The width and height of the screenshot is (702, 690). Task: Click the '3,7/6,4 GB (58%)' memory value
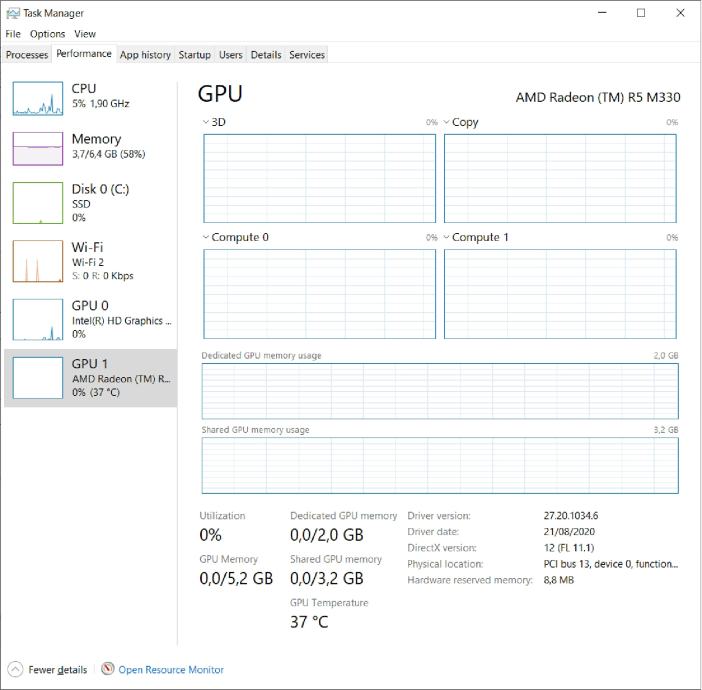pos(109,154)
